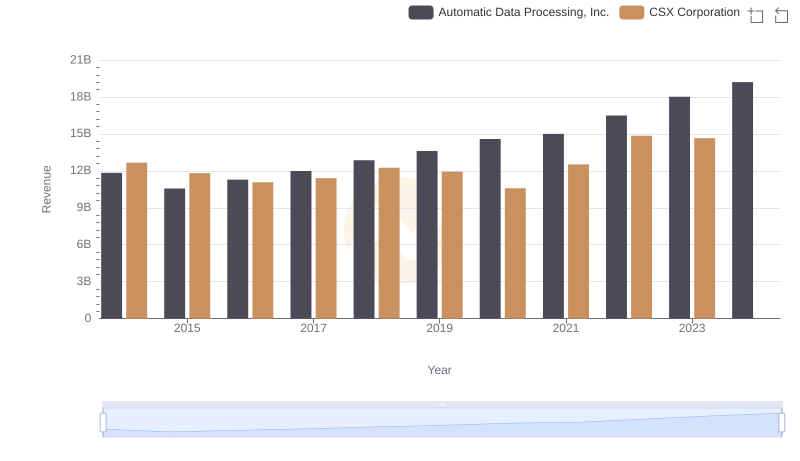Click the 12B y-axis label
This screenshot has height=461, width=800.
(x=81, y=170)
